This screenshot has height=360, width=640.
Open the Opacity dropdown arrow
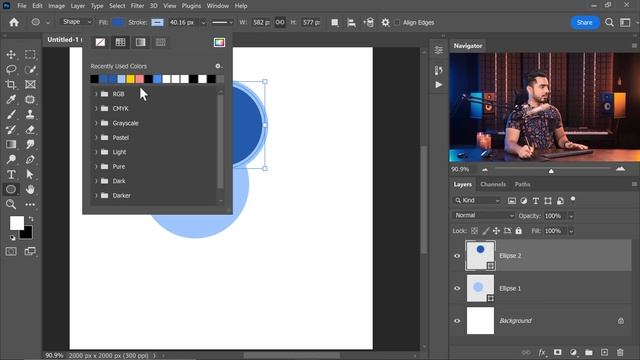(571, 216)
